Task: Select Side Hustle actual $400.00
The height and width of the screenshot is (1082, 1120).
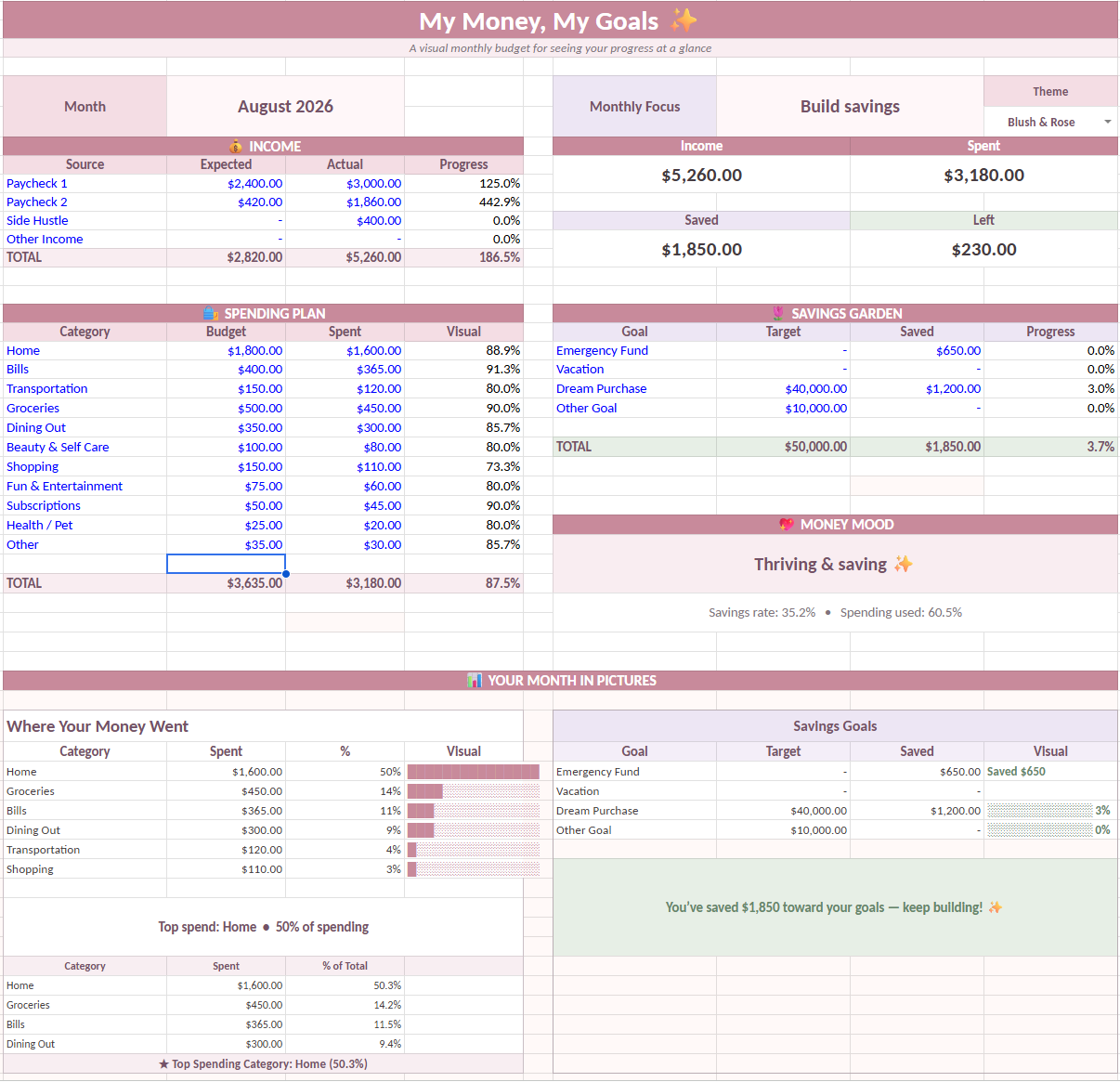Action: tap(345, 220)
